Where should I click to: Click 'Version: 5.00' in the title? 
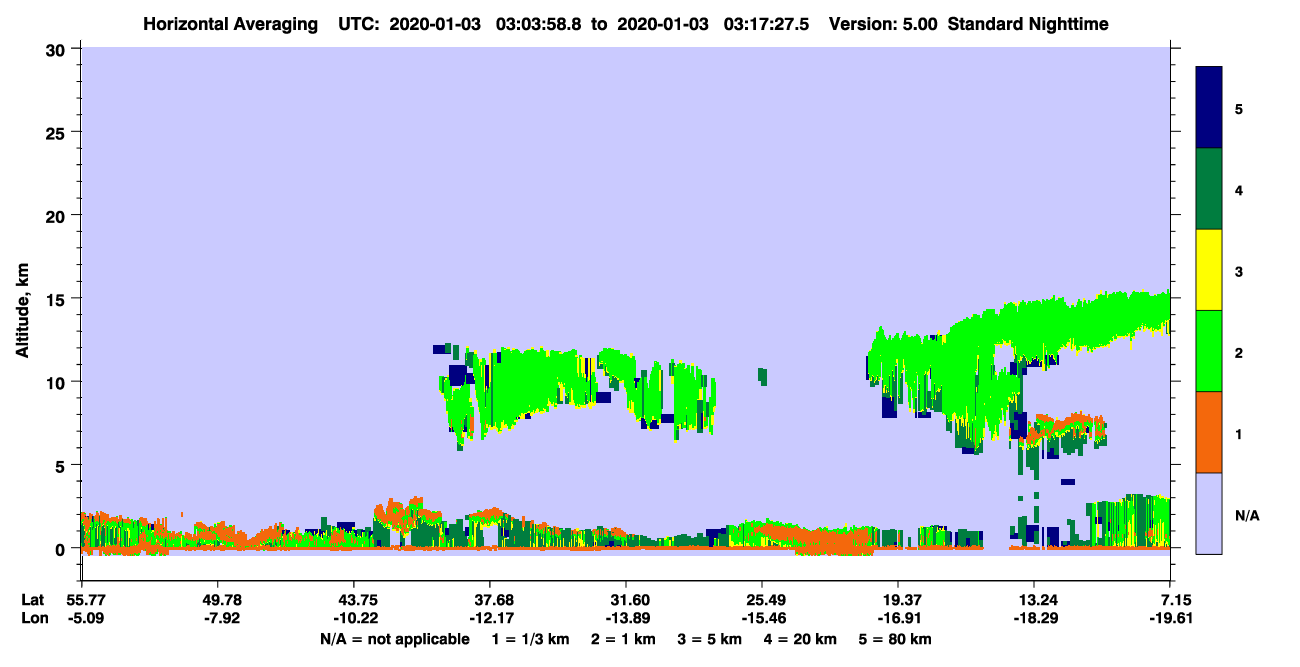pyautogui.click(x=882, y=24)
